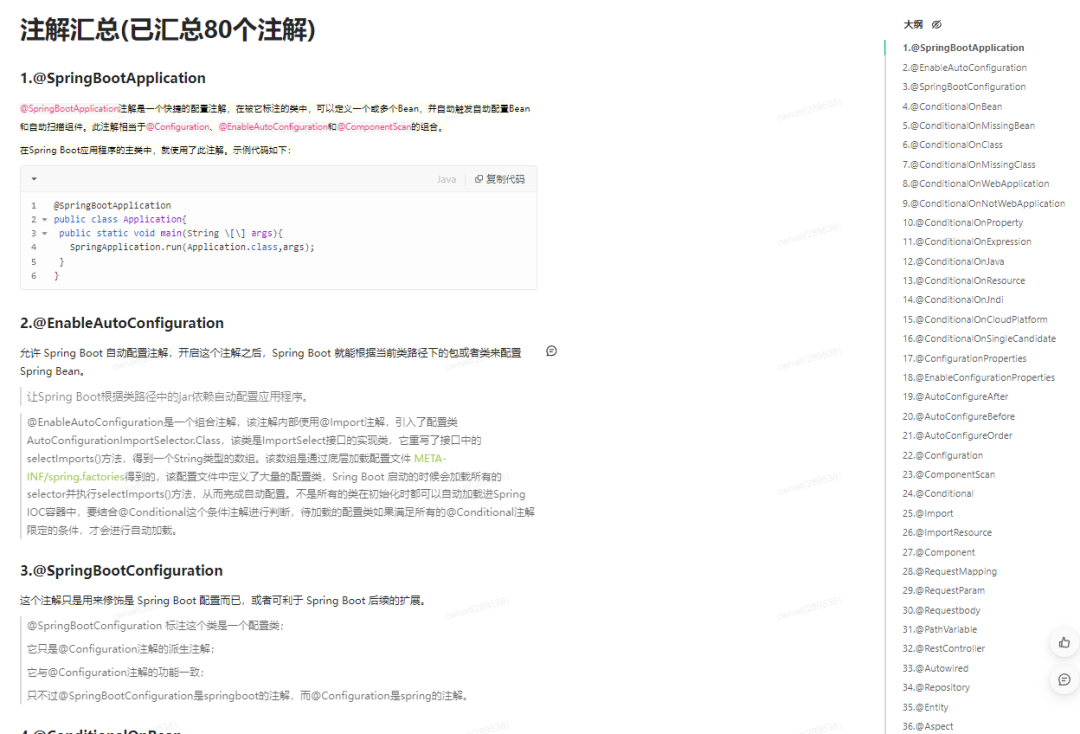Screen dimensions: 1080x734
Task: Click heading 2.@EnableAutoConfiguration in document
Action: [122, 324]
